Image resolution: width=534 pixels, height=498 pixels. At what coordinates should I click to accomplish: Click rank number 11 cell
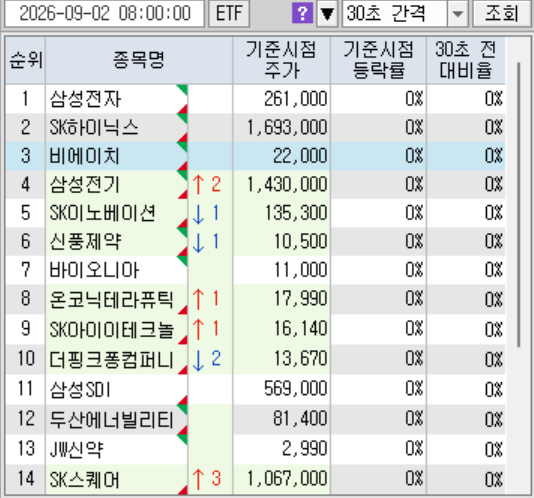pyautogui.click(x=26, y=389)
